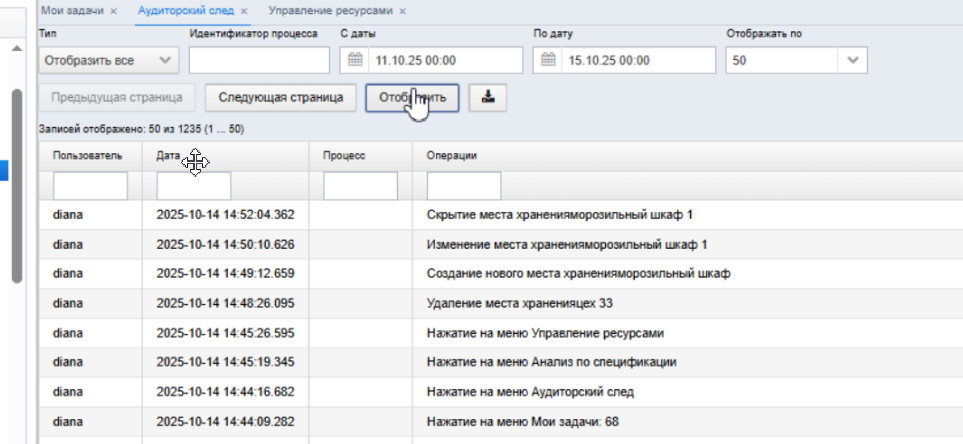Click date cell 2025-10-14 14:44:09.282
Image resolution: width=963 pixels, height=444 pixels.
click(x=225, y=422)
